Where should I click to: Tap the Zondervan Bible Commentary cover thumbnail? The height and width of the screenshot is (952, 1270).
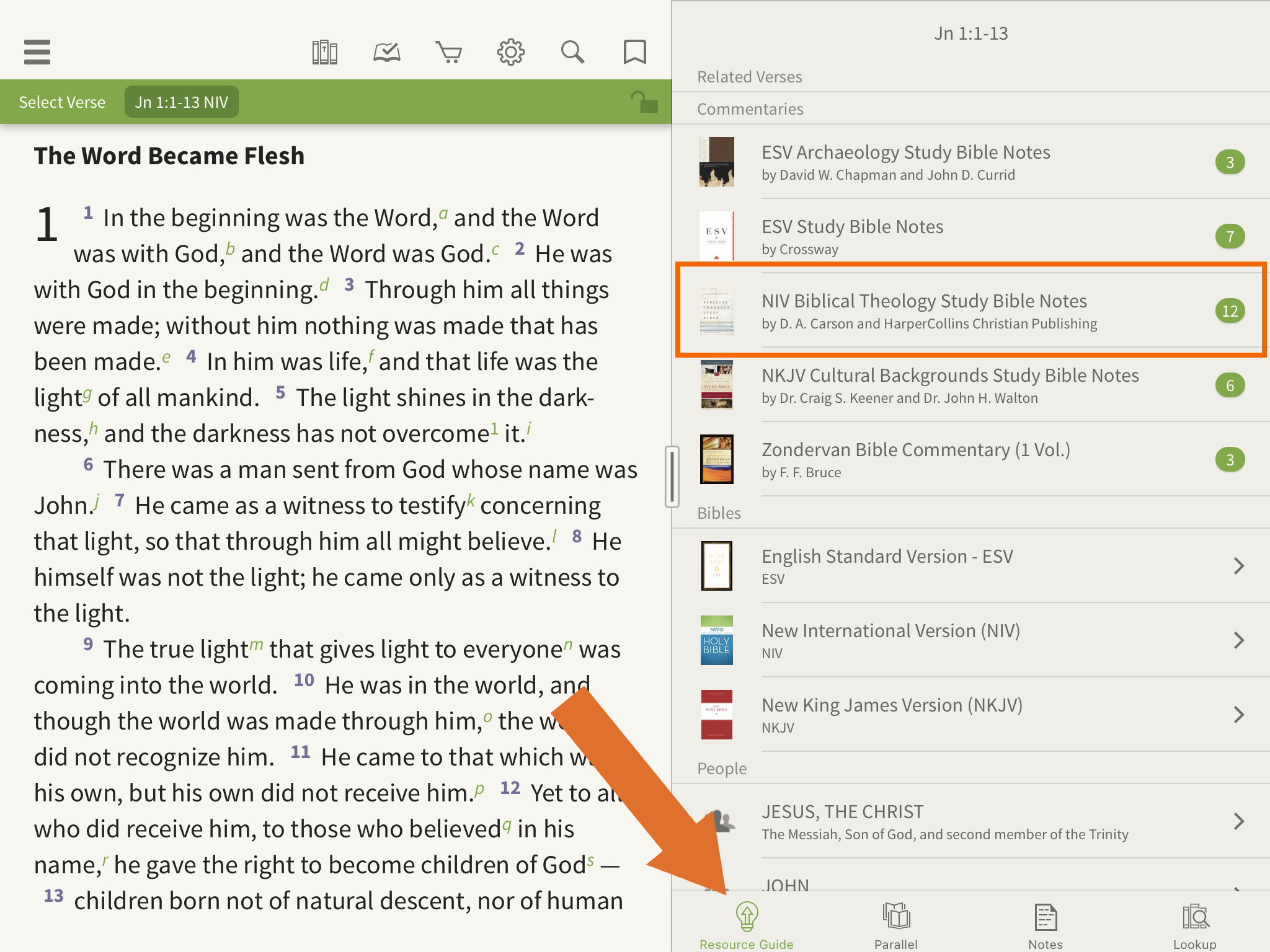(x=716, y=459)
